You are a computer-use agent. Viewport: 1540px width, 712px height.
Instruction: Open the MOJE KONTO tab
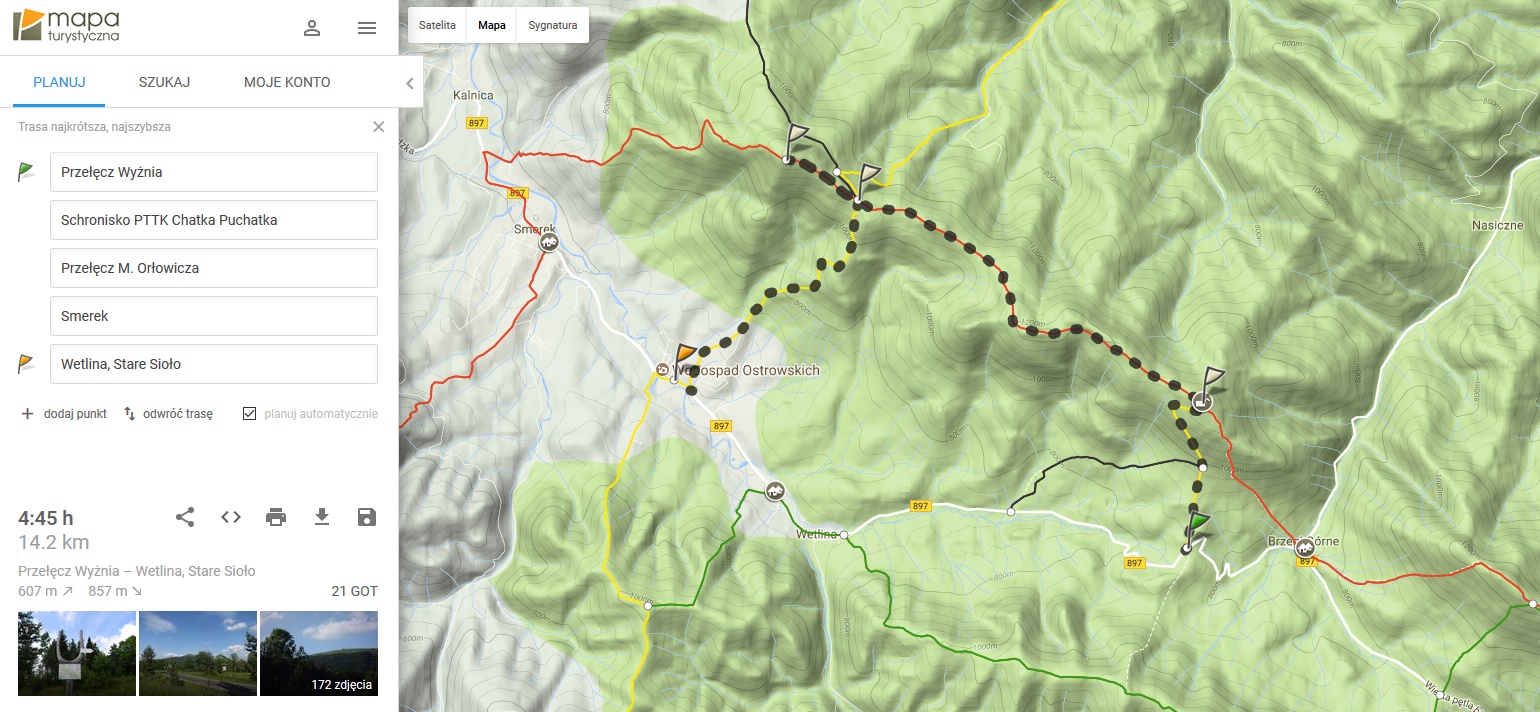[x=287, y=82]
